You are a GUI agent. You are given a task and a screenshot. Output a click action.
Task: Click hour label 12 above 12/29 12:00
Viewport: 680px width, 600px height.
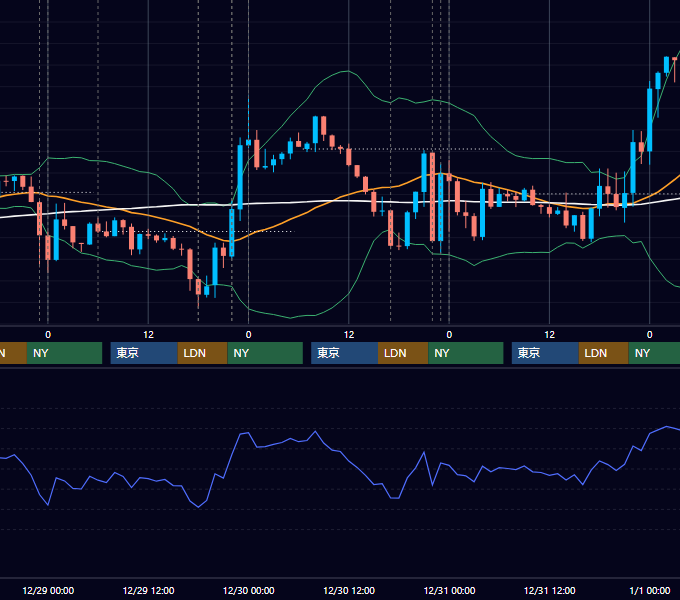coord(148,335)
